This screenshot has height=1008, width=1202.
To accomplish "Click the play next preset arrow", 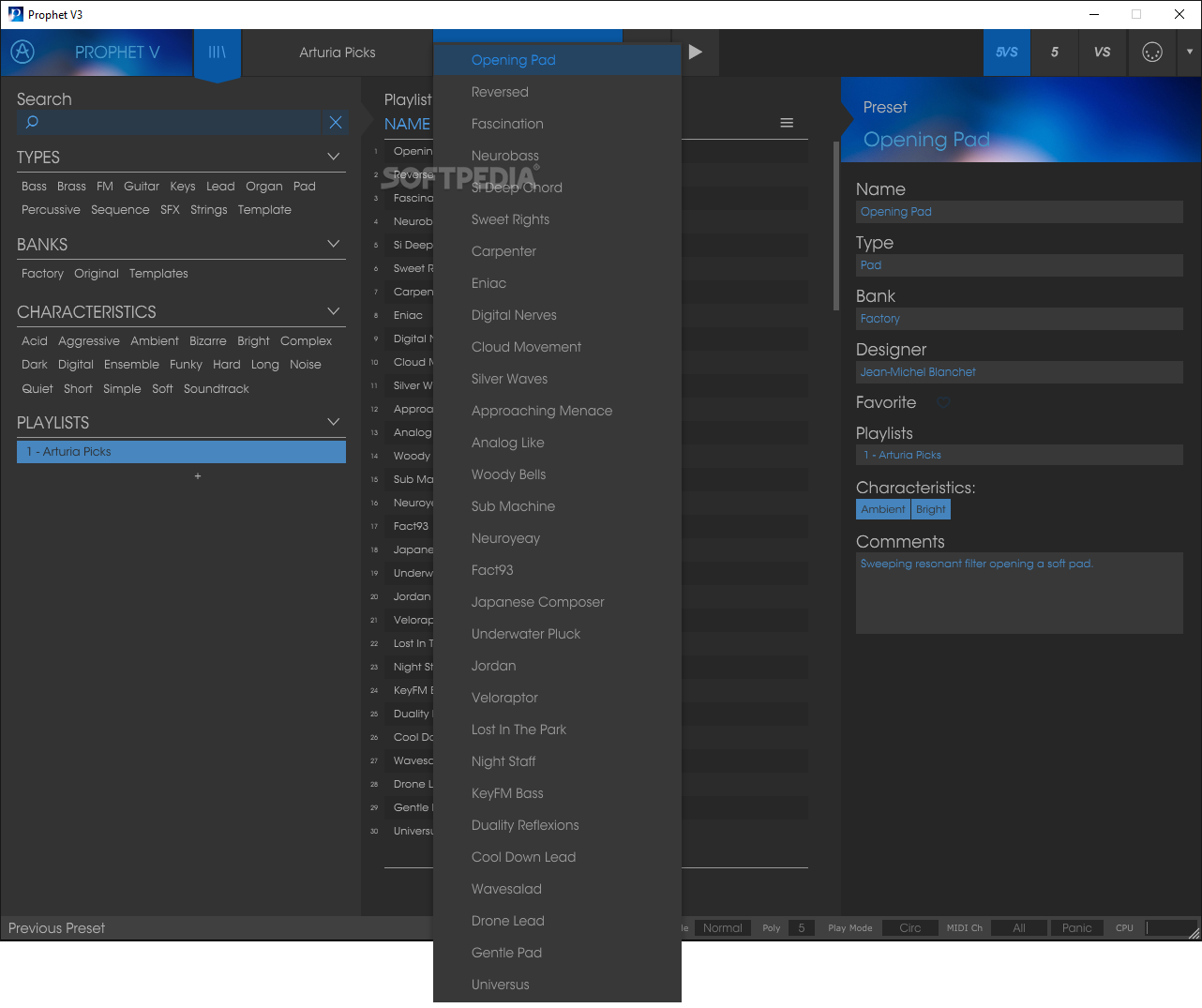I will (695, 53).
